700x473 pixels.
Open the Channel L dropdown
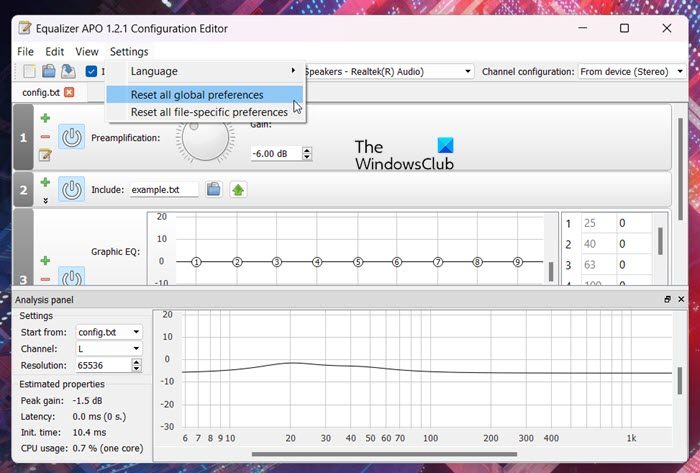coord(109,349)
